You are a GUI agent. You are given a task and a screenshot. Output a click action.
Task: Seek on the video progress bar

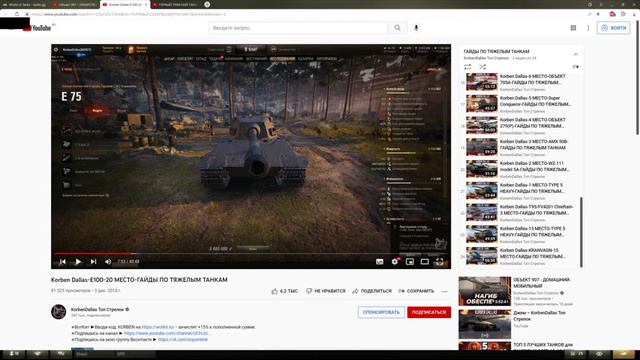point(251,253)
